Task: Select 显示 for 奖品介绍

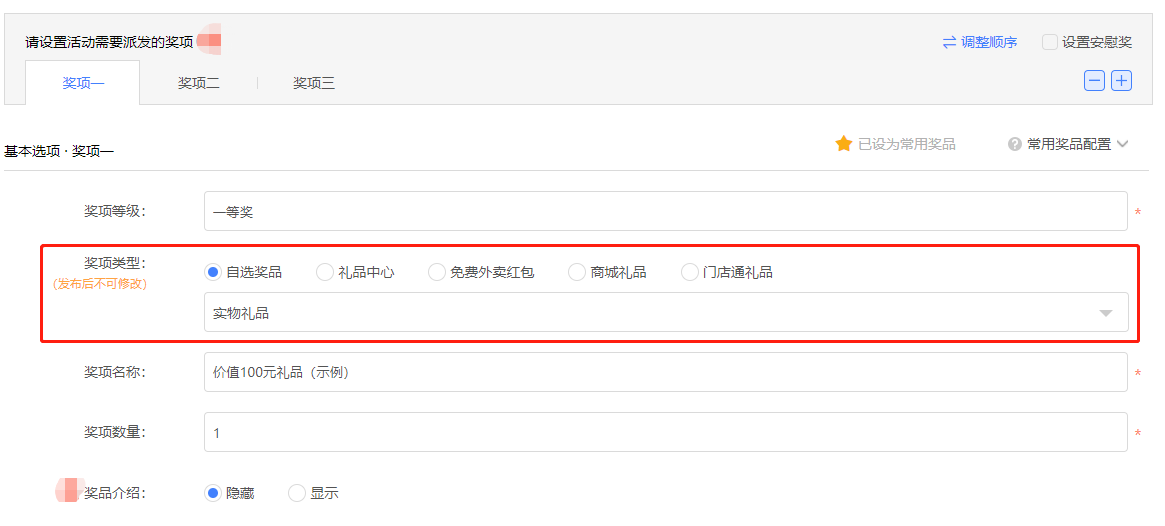Action: [x=296, y=493]
